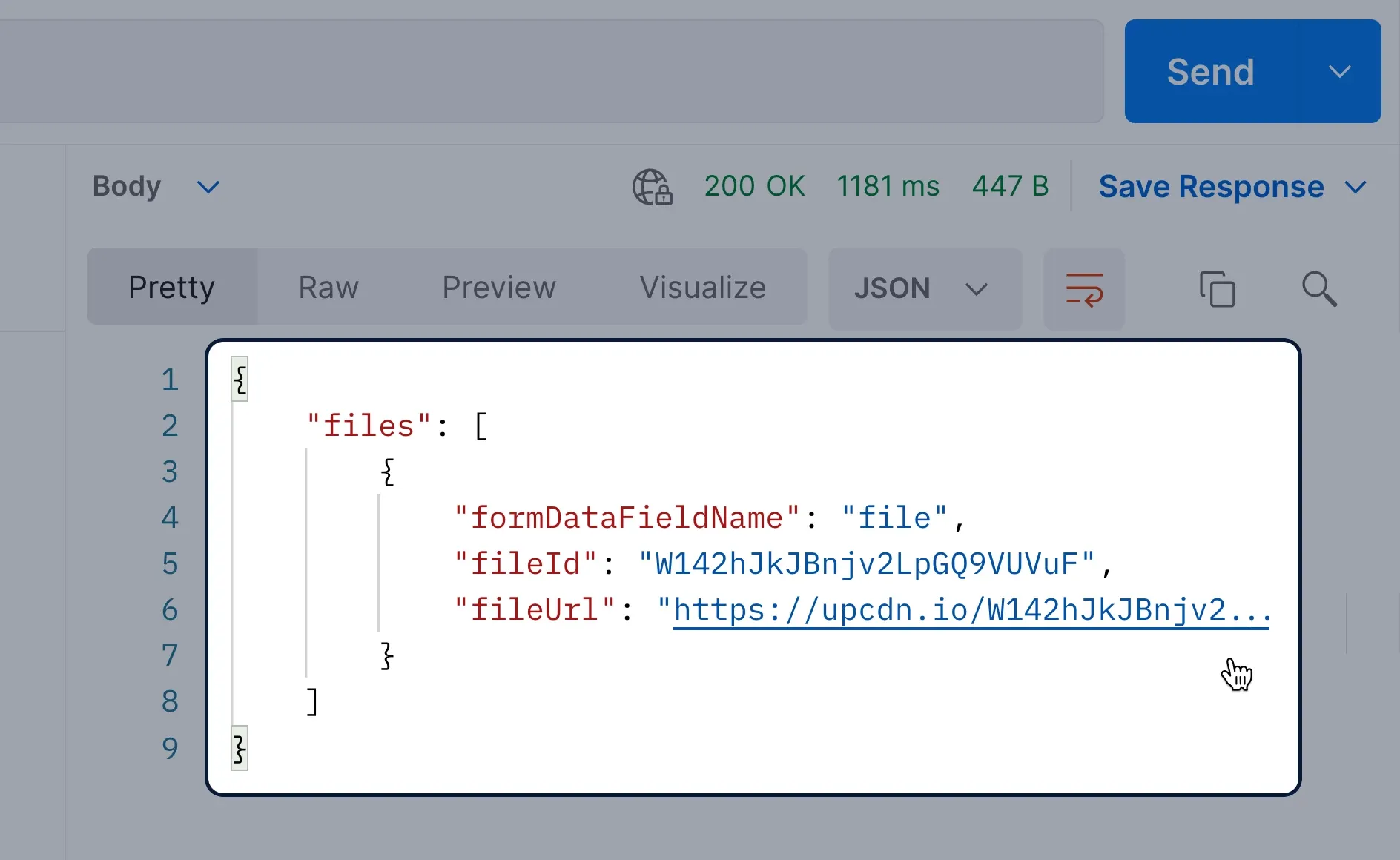Click the 200 OK status text
Screen dimensions: 1400x860
click(754, 186)
